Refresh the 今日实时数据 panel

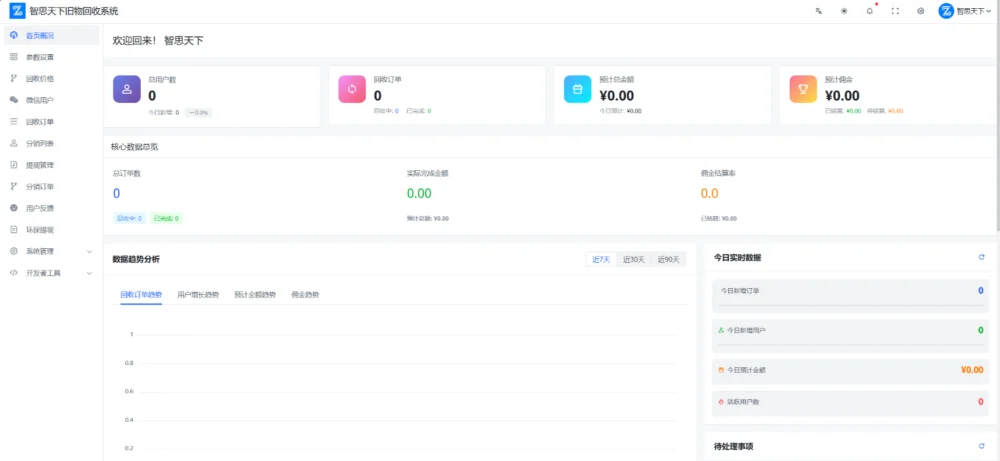[x=982, y=257]
